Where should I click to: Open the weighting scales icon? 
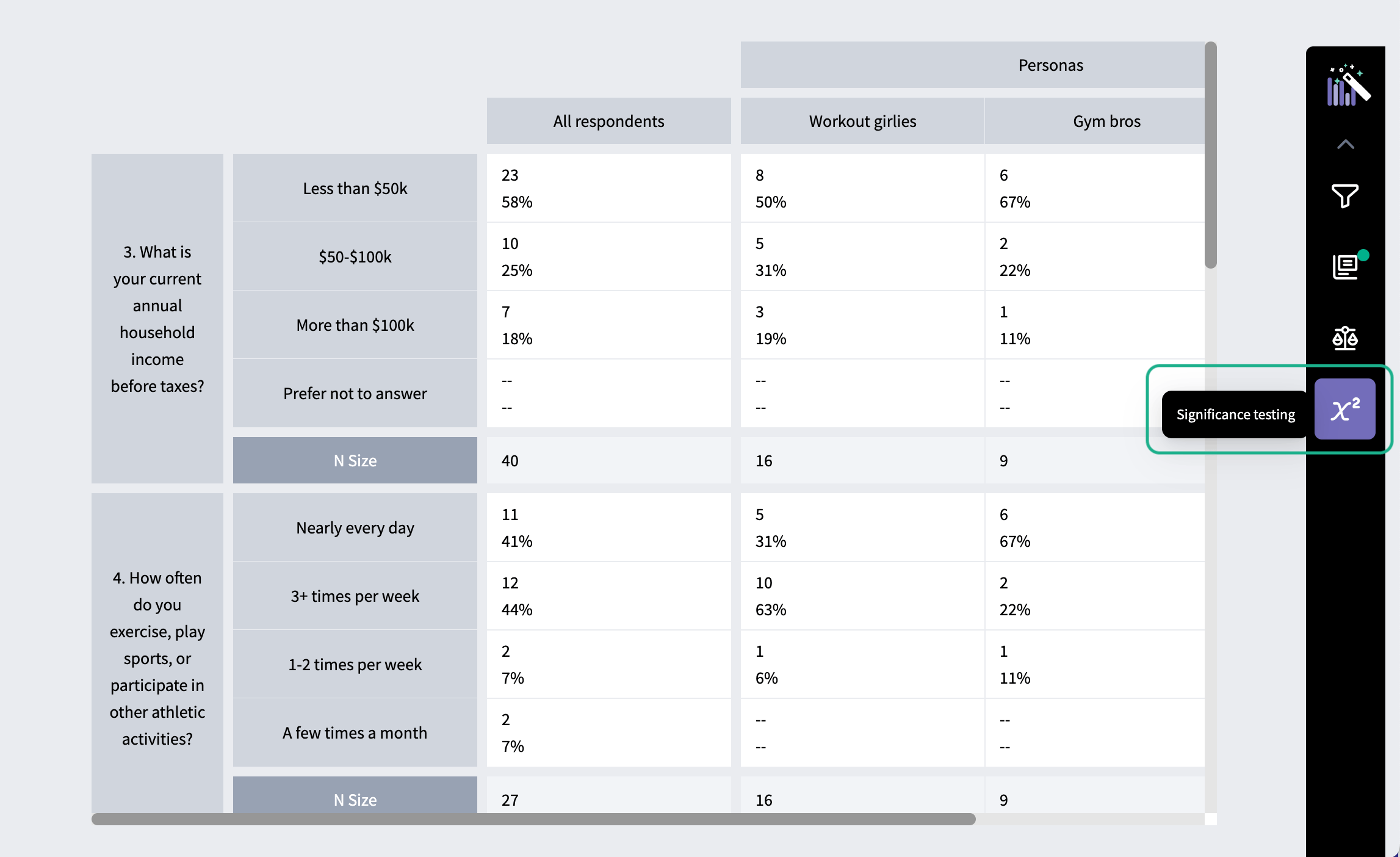click(1344, 338)
